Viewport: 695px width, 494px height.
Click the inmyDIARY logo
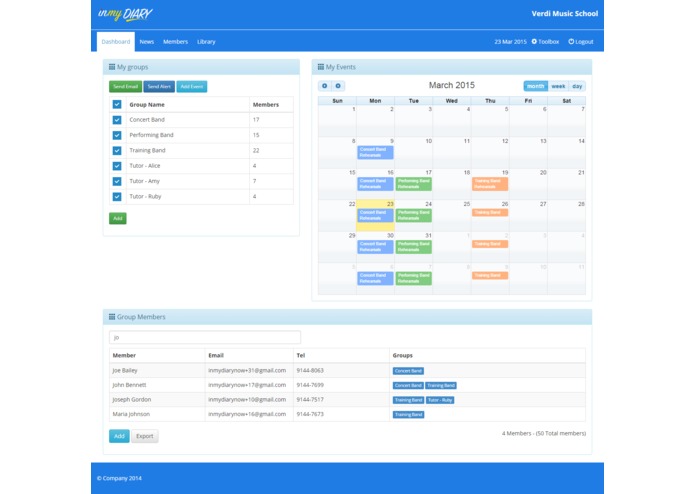click(125, 14)
